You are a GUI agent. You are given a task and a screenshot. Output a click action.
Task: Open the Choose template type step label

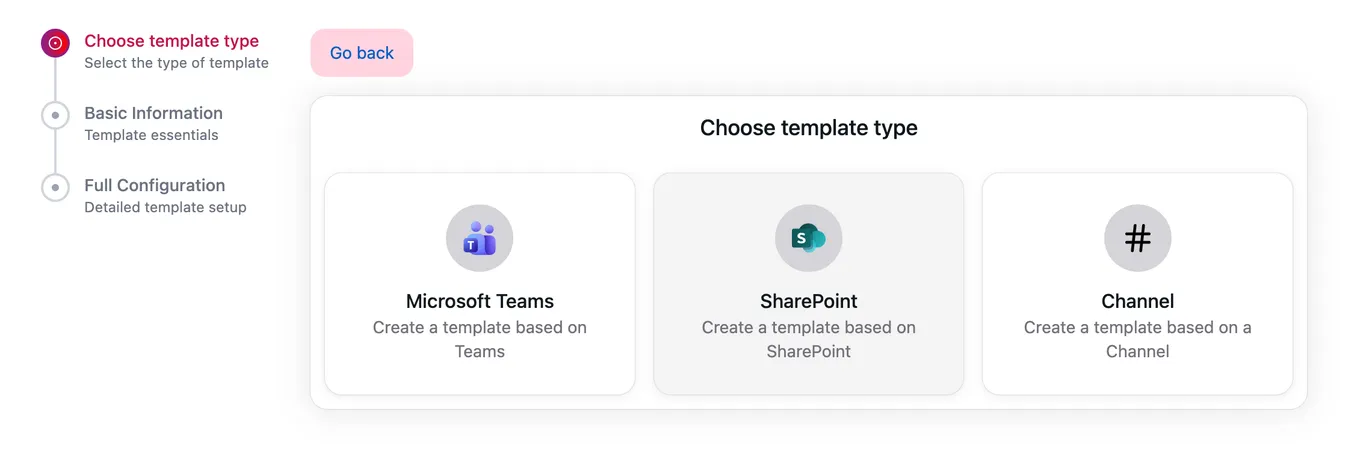click(x=172, y=41)
